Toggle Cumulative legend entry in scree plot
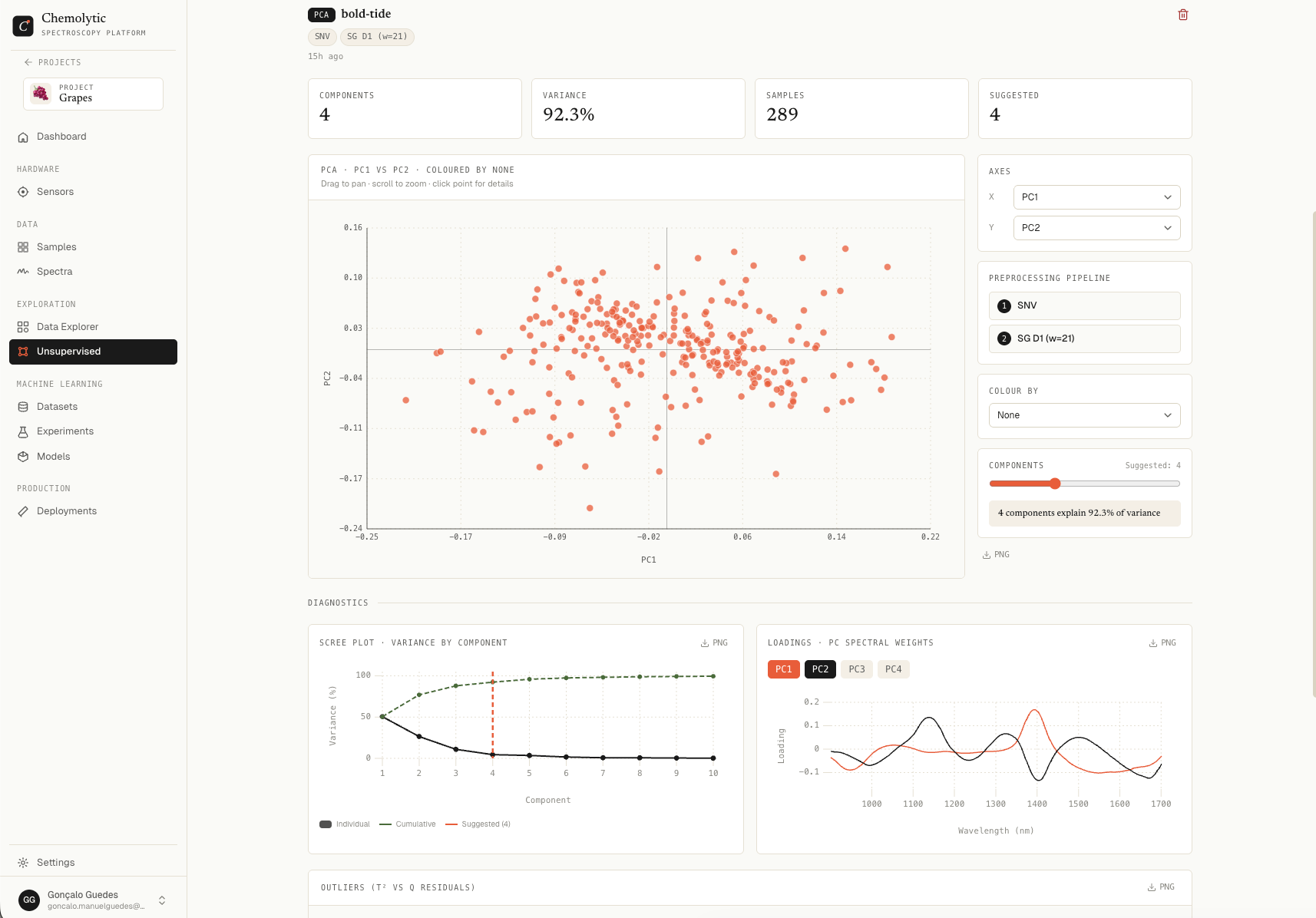This screenshot has width=1316, height=918. [408, 824]
